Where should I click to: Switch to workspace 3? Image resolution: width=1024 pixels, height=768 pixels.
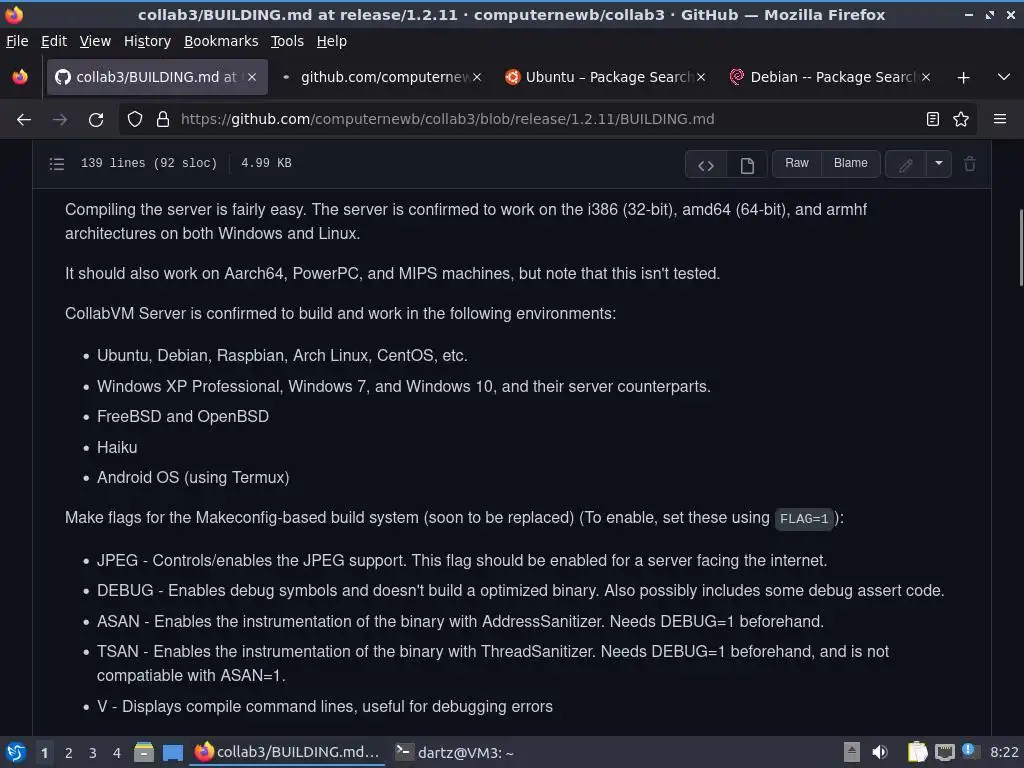point(93,753)
